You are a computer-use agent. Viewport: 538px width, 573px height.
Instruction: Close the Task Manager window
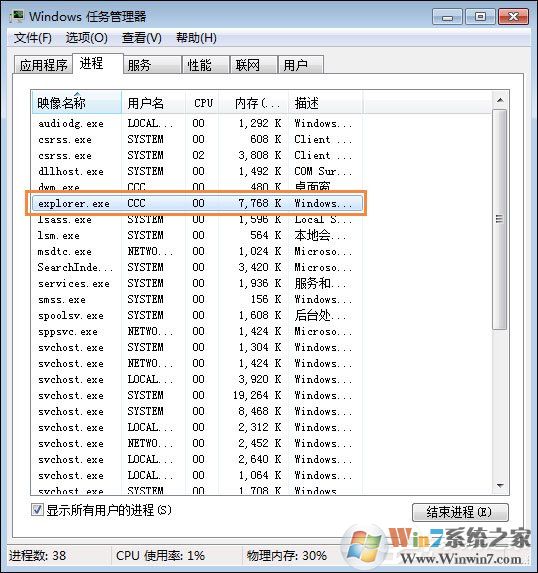coord(514,17)
